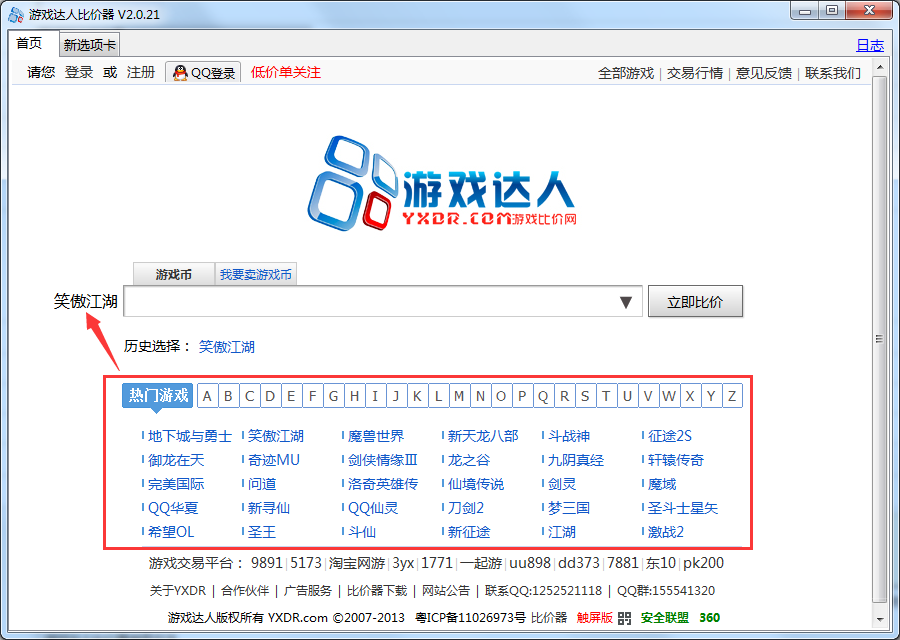Open 全部游戏 menu link

coord(626,73)
